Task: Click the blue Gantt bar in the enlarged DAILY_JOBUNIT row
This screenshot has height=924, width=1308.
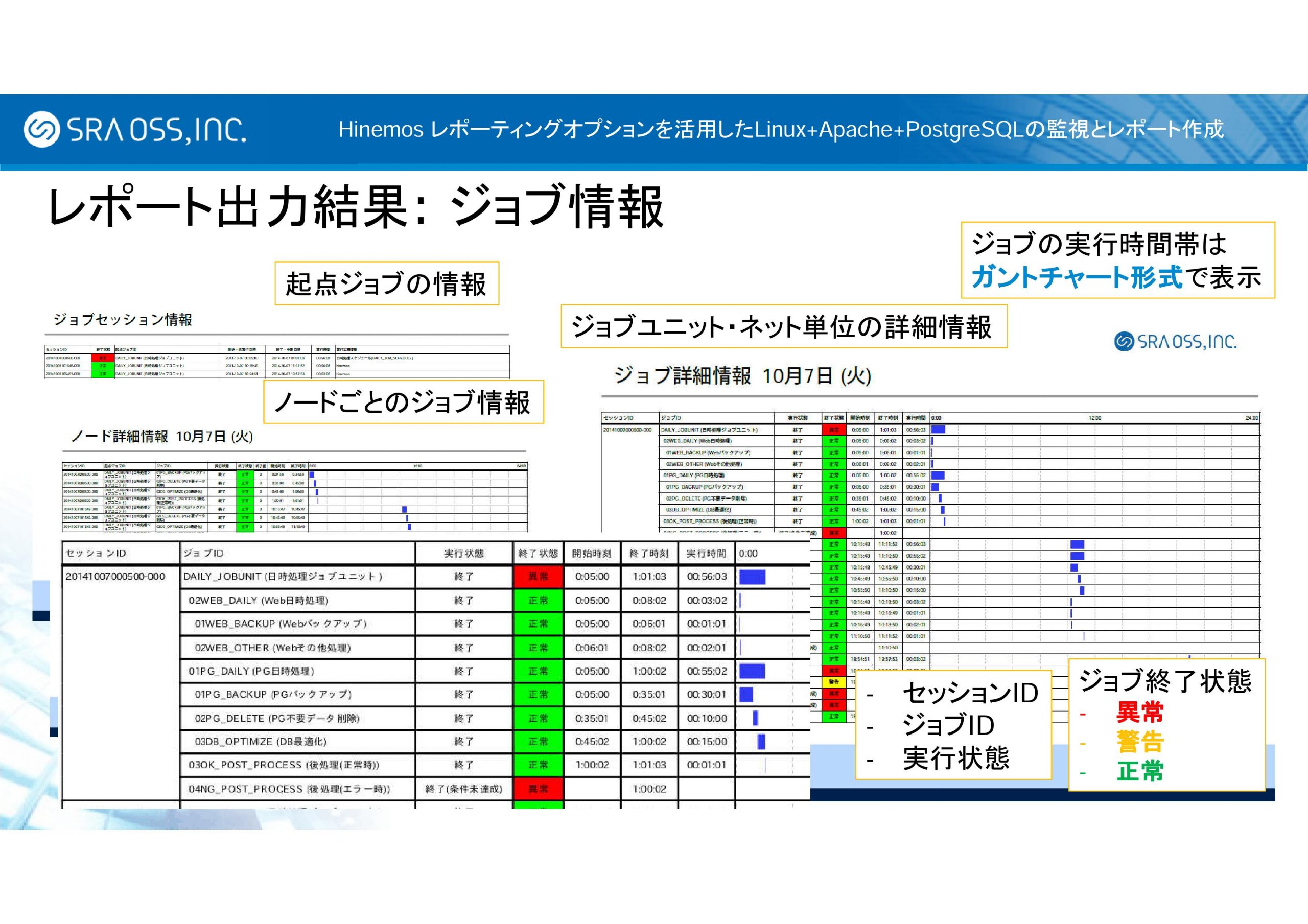Action: point(752,577)
